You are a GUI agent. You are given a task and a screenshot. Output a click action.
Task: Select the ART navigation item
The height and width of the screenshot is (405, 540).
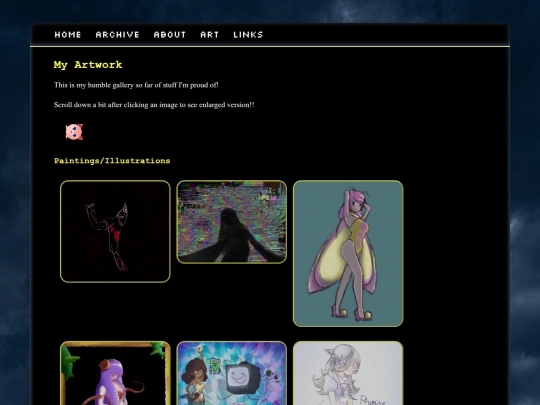(210, 35)
